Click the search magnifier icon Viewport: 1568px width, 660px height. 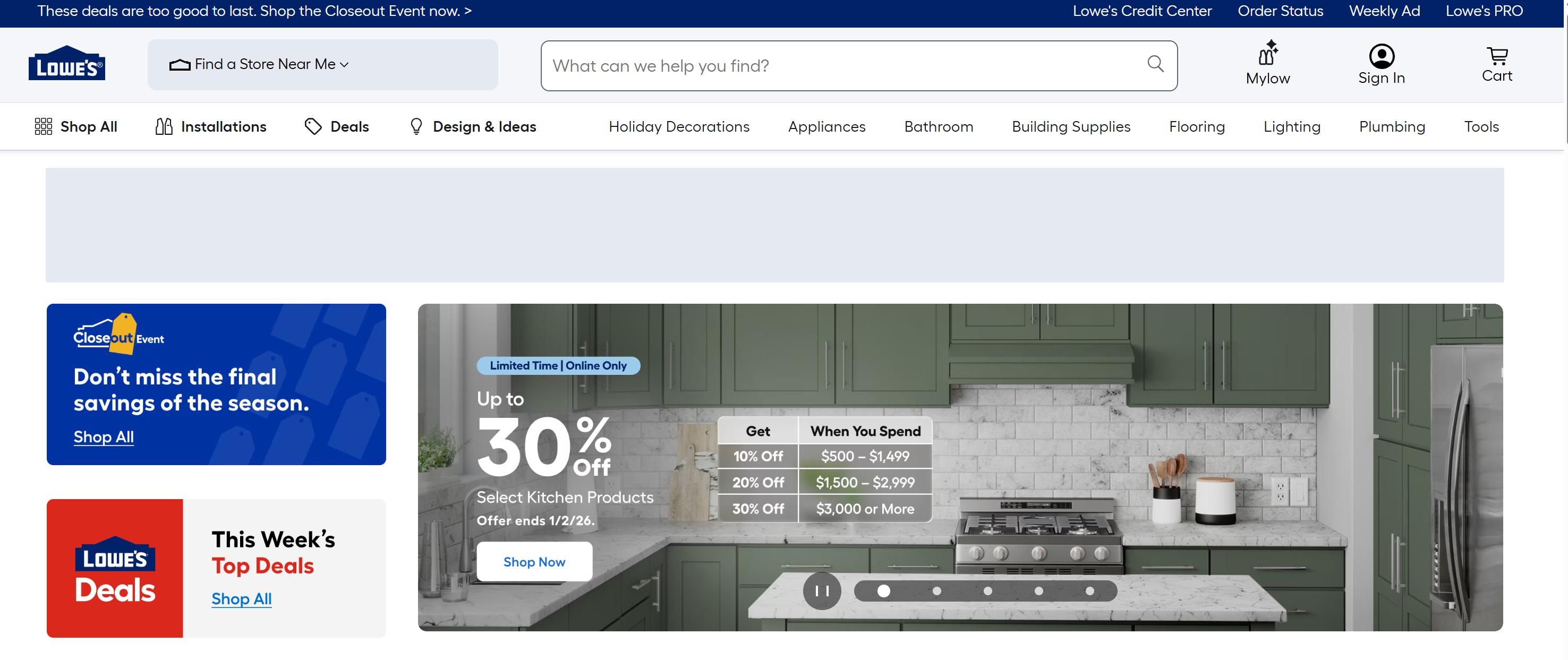tap(1155, 64)
